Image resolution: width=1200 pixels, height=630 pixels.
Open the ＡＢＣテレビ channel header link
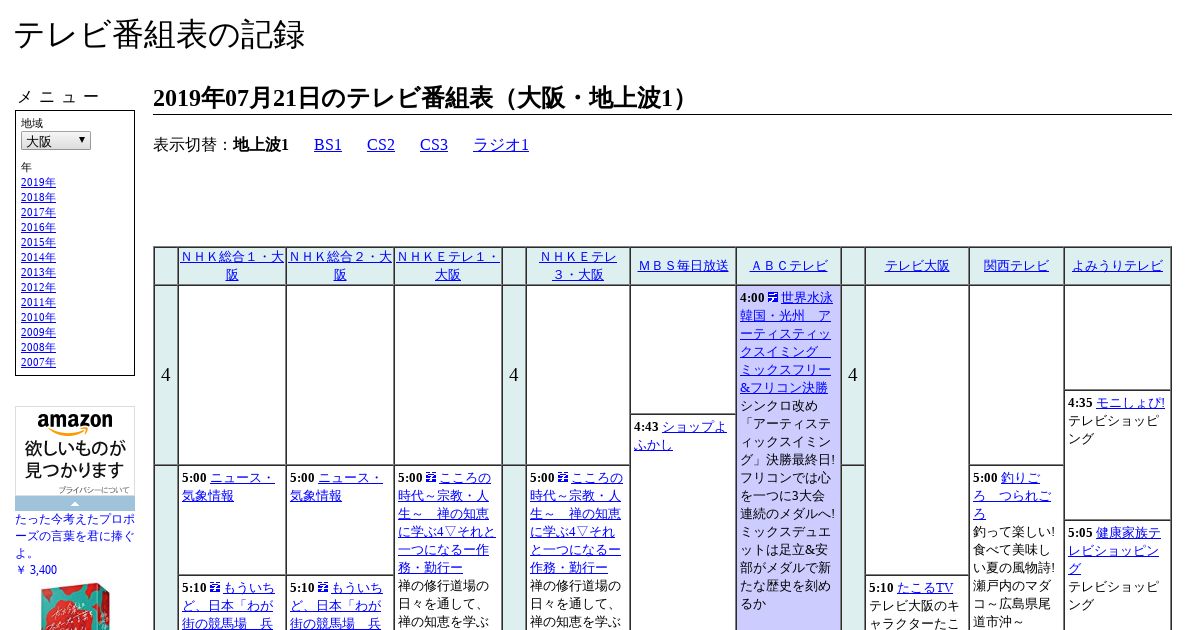[x=789, y=266]
